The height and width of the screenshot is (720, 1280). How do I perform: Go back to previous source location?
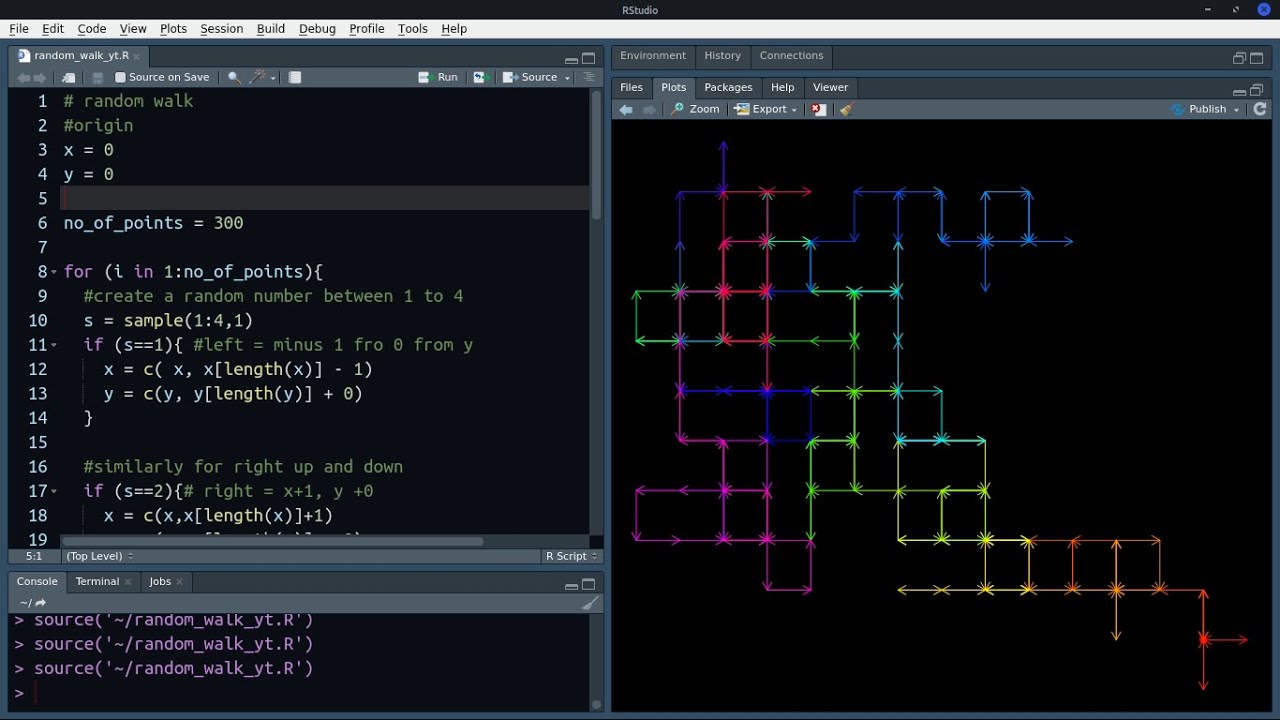point(24,77)
